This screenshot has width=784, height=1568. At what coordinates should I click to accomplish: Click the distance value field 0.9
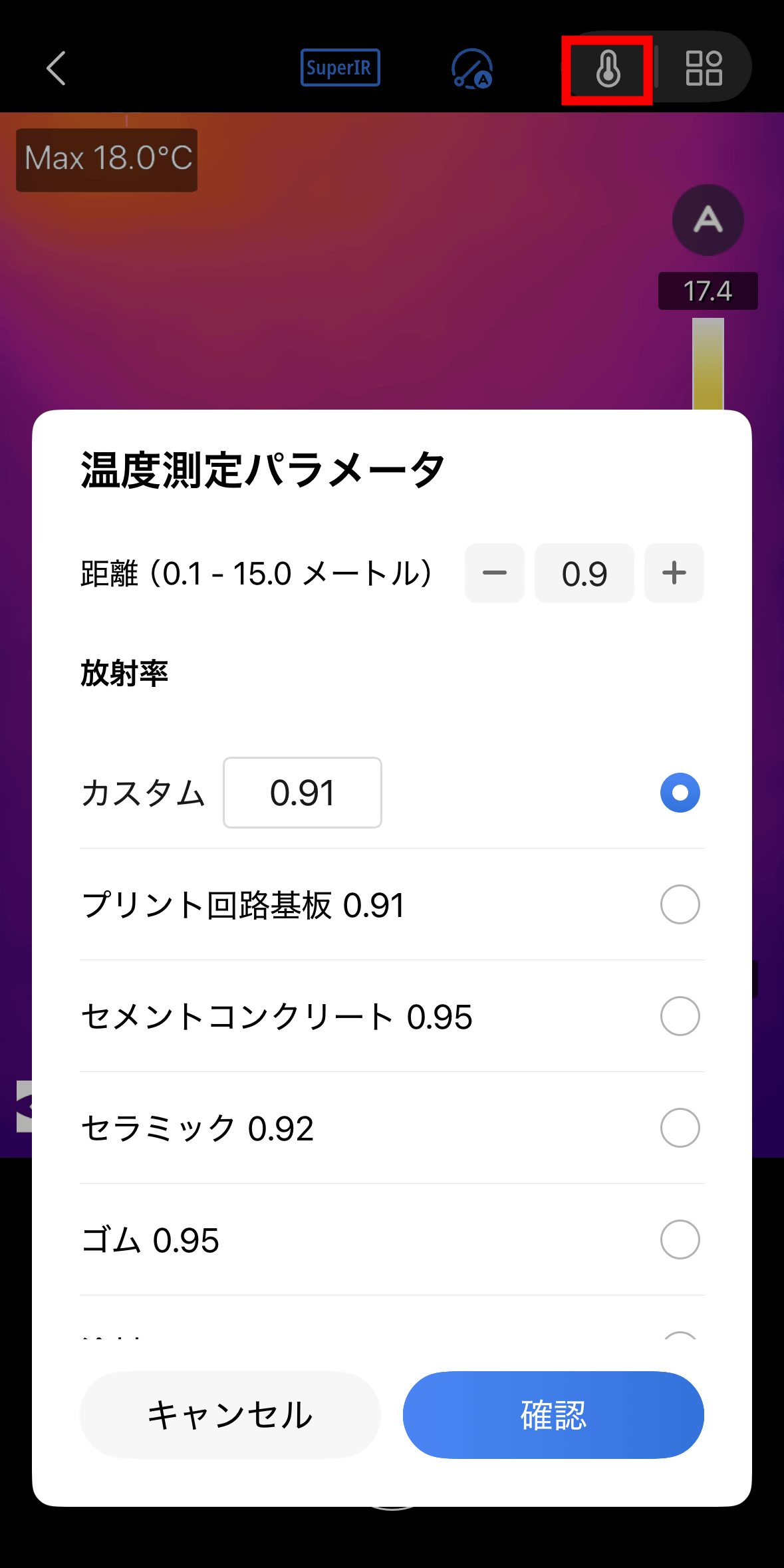point(584,573)
